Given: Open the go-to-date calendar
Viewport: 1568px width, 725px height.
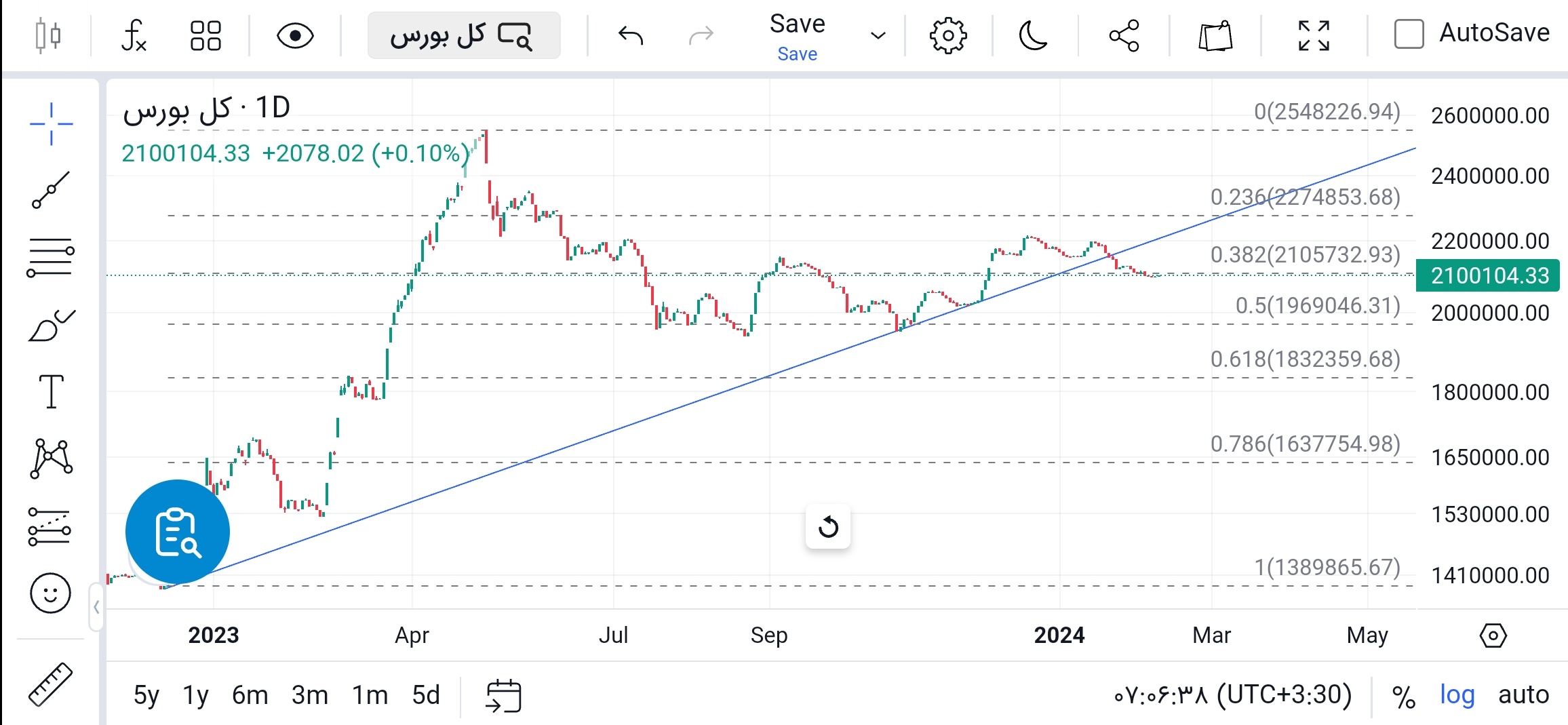Looking at the screenshot, I should [x=503, y=696].
